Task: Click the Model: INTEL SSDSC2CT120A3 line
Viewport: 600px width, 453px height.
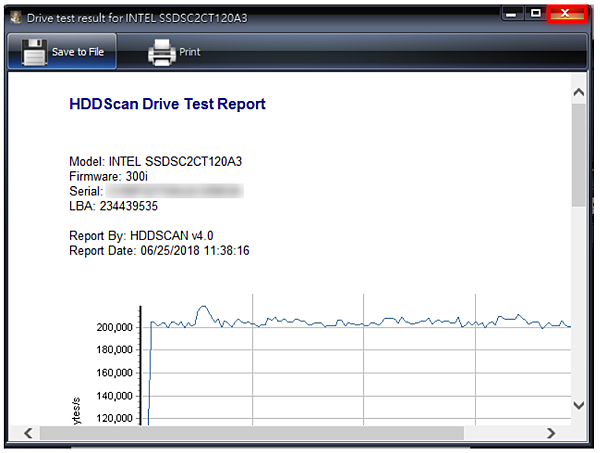Action: 155,161
